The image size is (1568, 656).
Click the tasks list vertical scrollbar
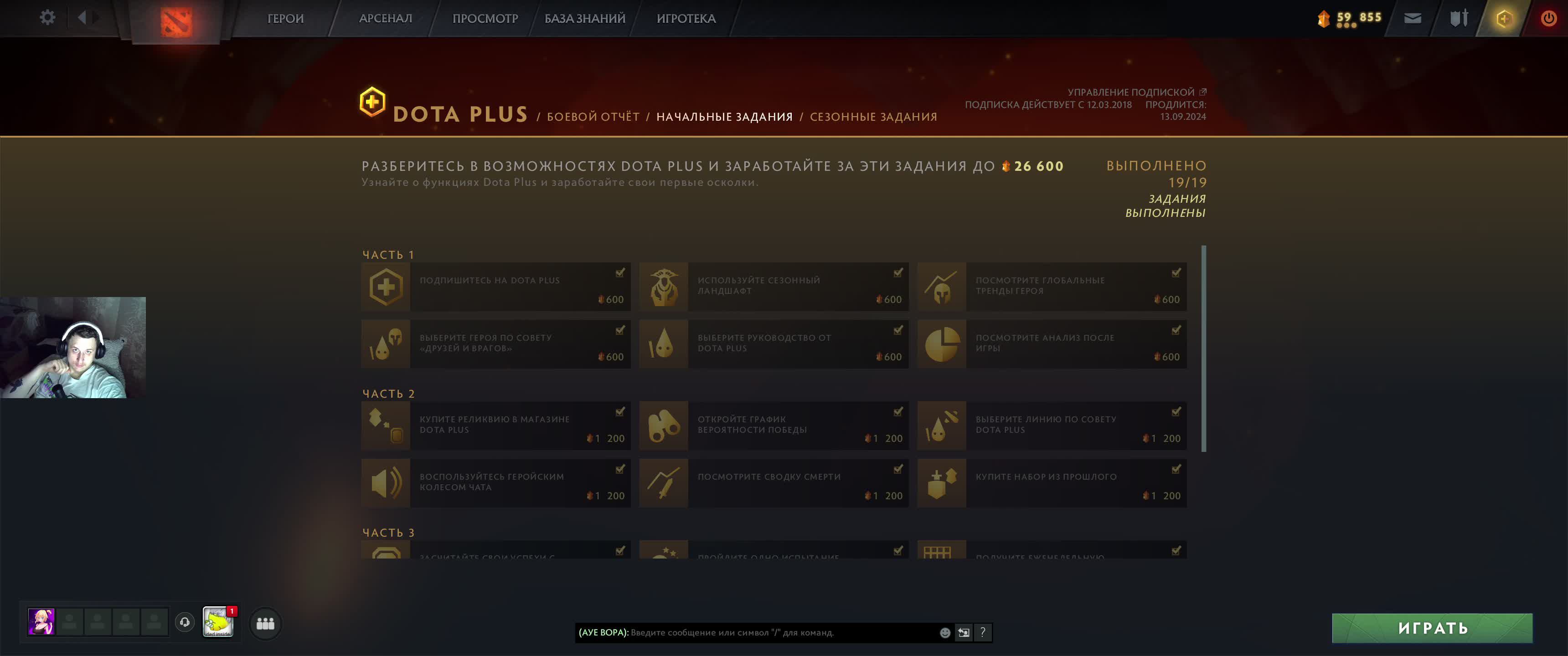pos(1203,348)
